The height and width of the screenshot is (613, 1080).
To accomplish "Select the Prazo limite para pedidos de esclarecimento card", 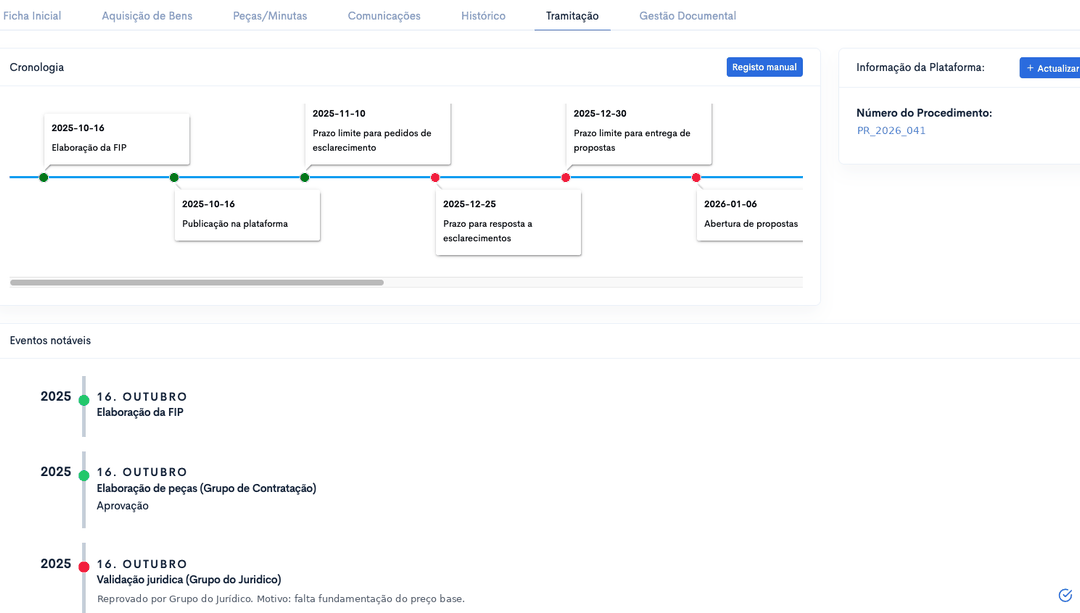I will 378,134.
